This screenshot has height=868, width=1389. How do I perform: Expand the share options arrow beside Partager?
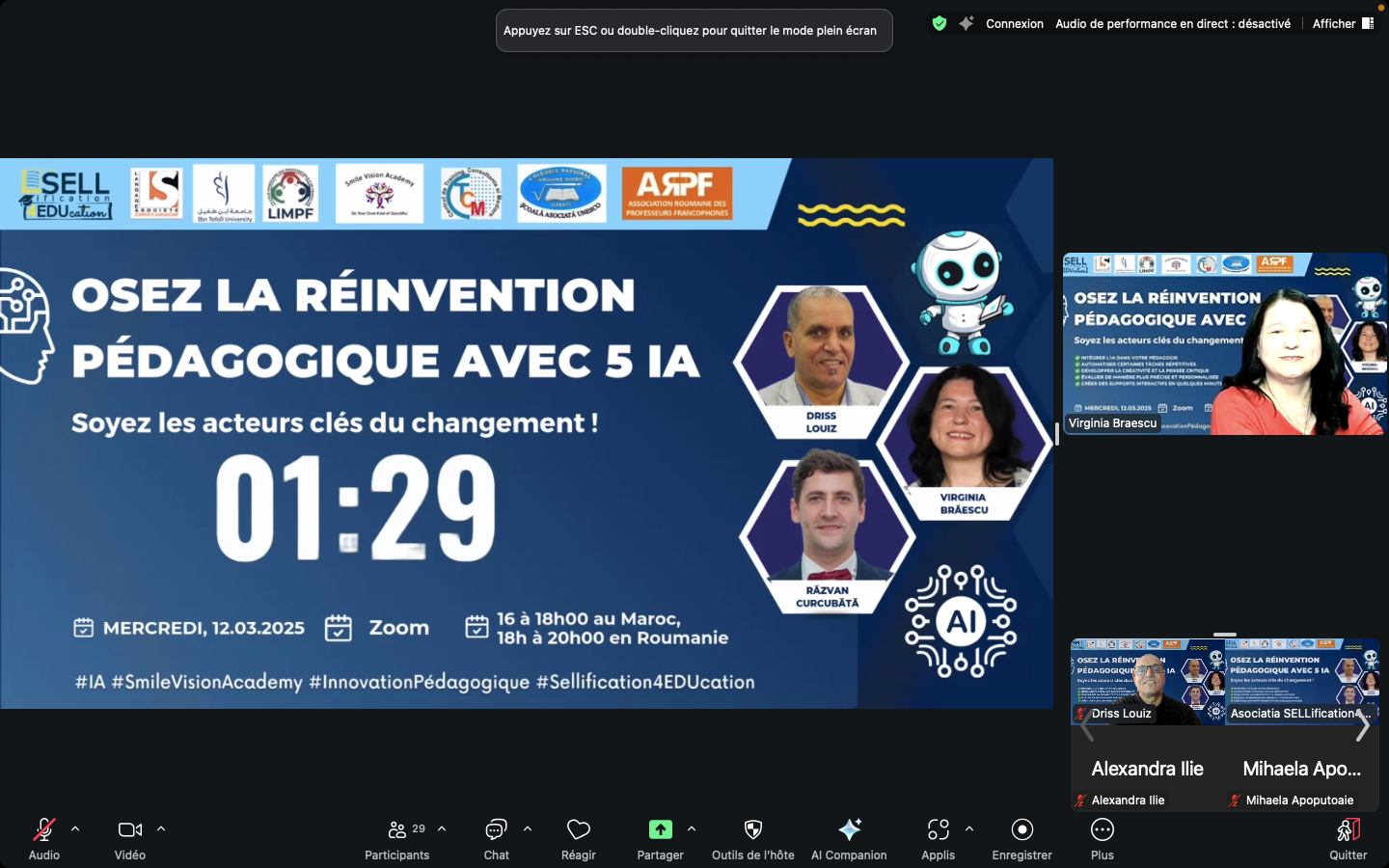[692, 828]
